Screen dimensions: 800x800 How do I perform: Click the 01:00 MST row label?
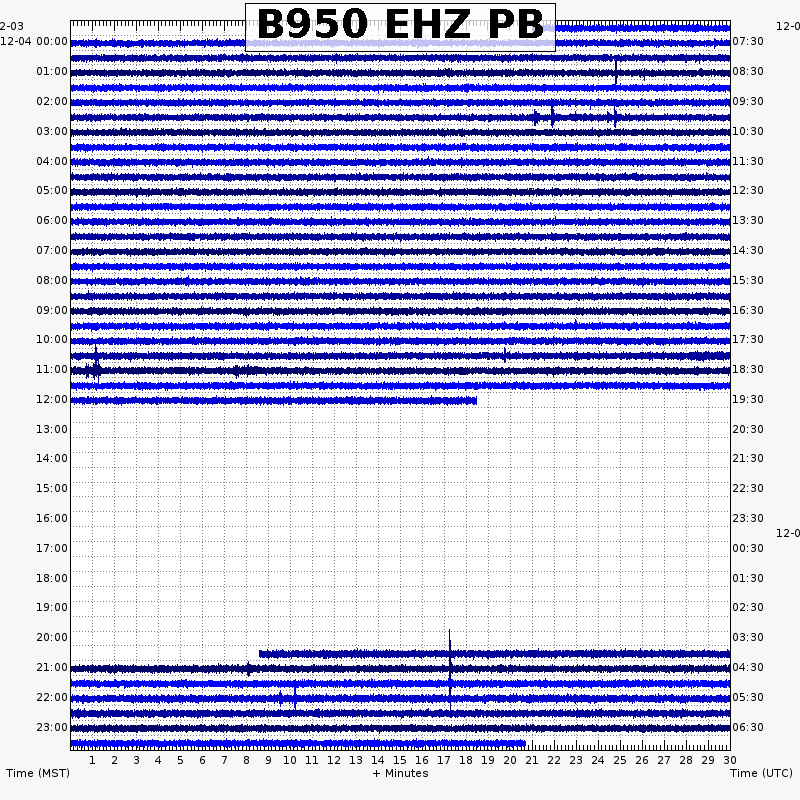pyautogui.click(x=52, y=71)
